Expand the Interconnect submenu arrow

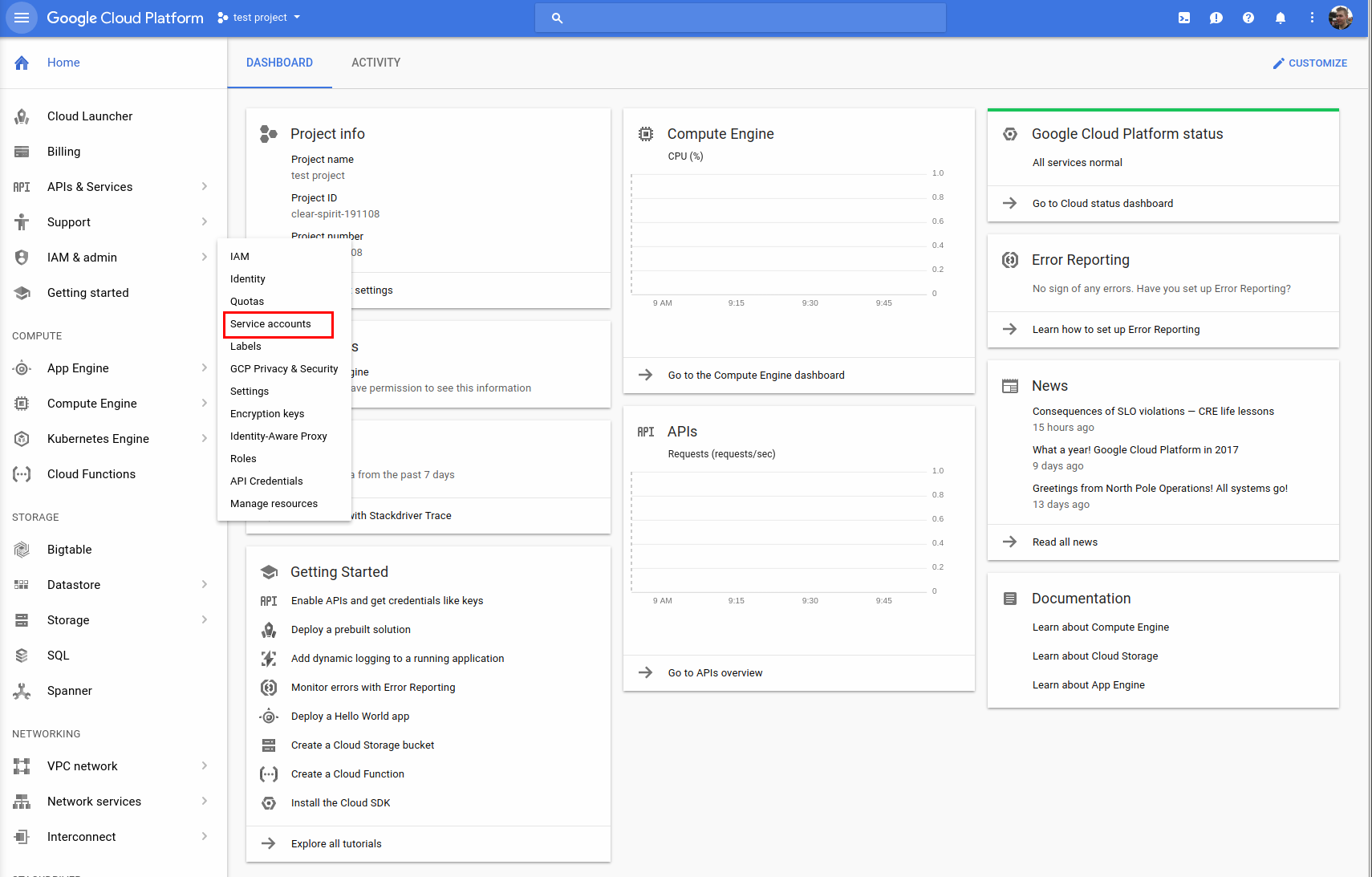(x=205, y=837)
